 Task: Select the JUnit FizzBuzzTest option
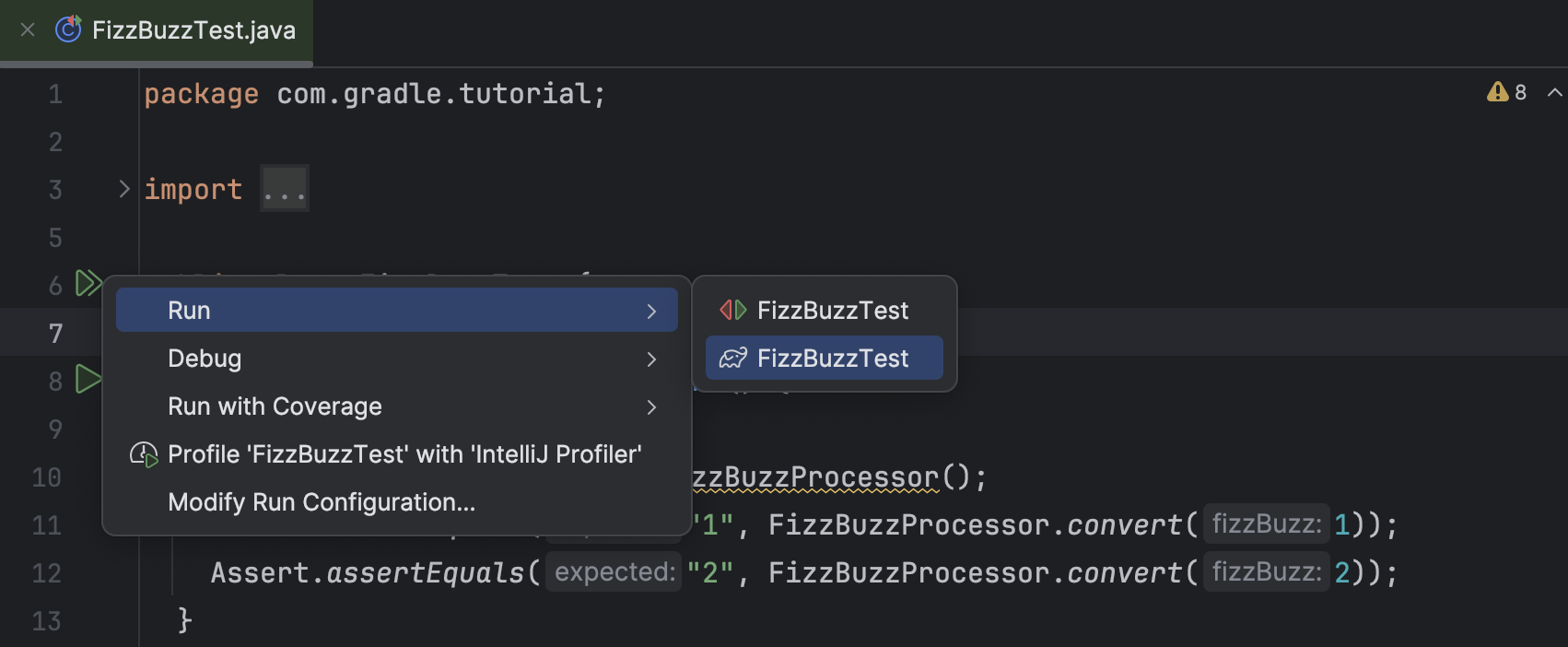click(823, 310)
